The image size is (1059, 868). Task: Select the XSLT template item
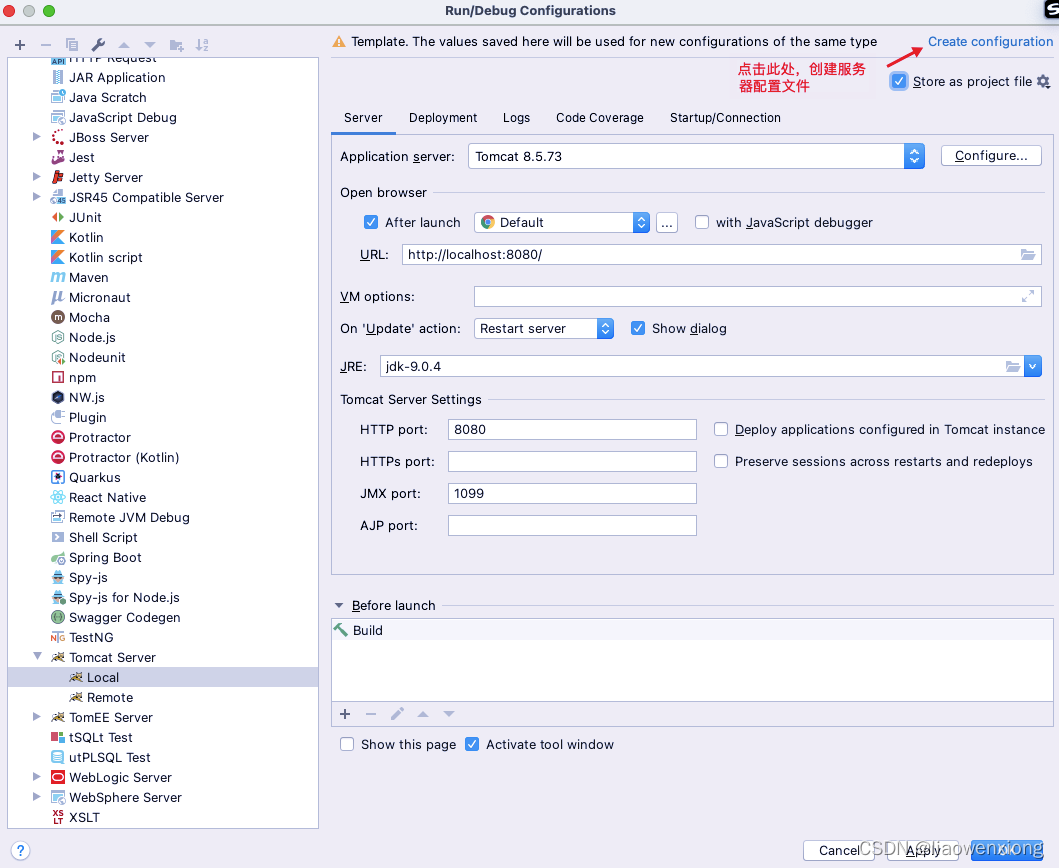[84, 817]
